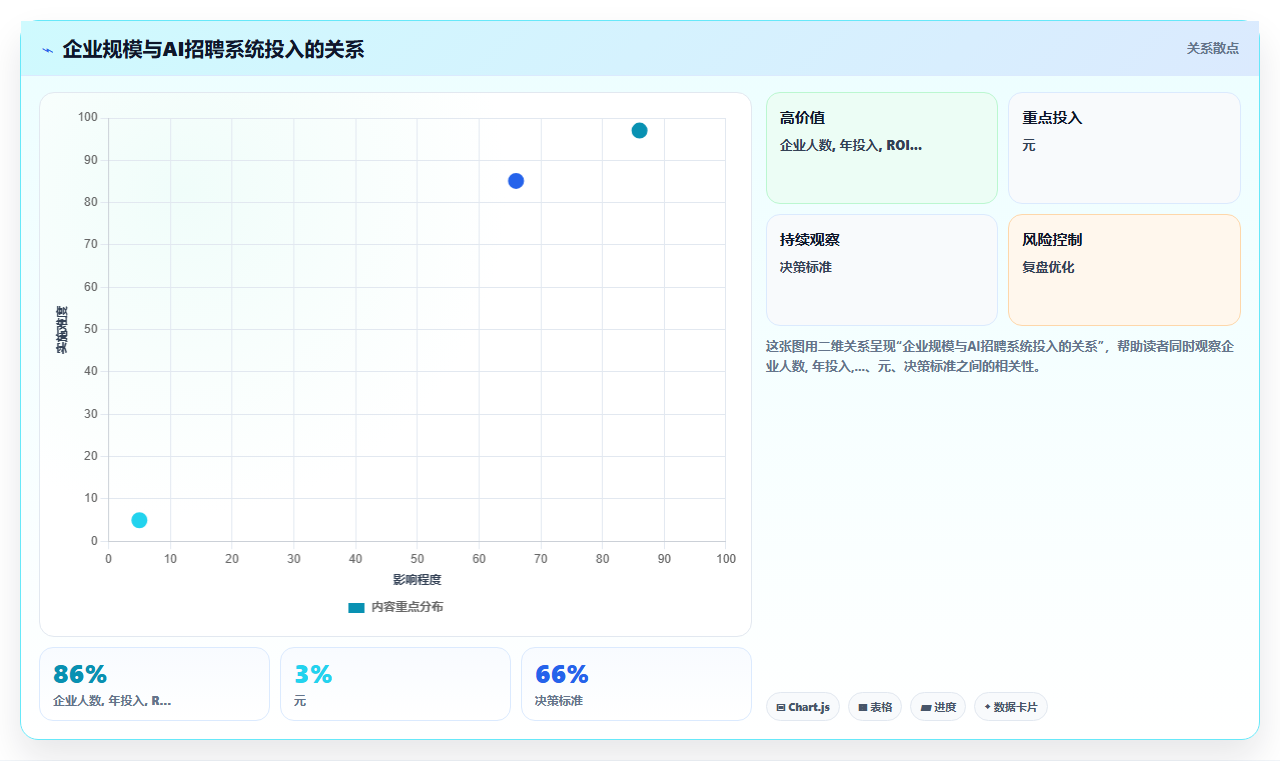
Task: Click the 影响程度 x-axis label
Action: [417, 580]
